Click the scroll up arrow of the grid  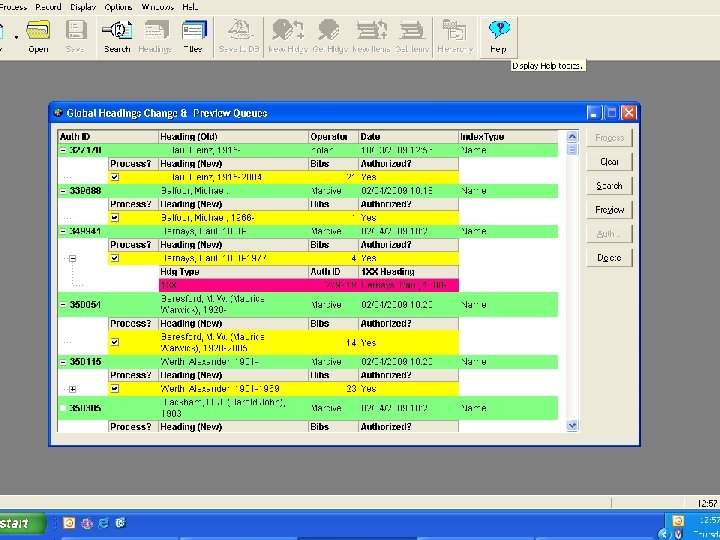[x=572, y=136]
